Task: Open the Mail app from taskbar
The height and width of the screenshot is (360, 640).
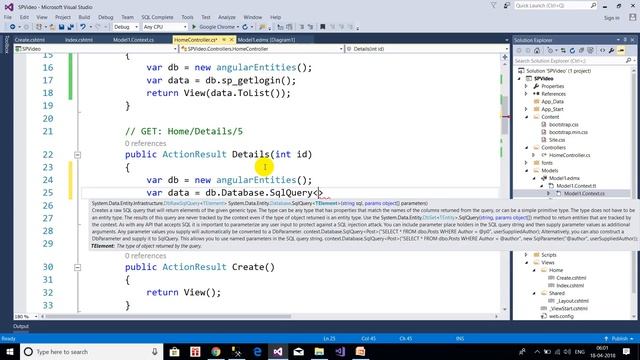Action: point(299,351)
